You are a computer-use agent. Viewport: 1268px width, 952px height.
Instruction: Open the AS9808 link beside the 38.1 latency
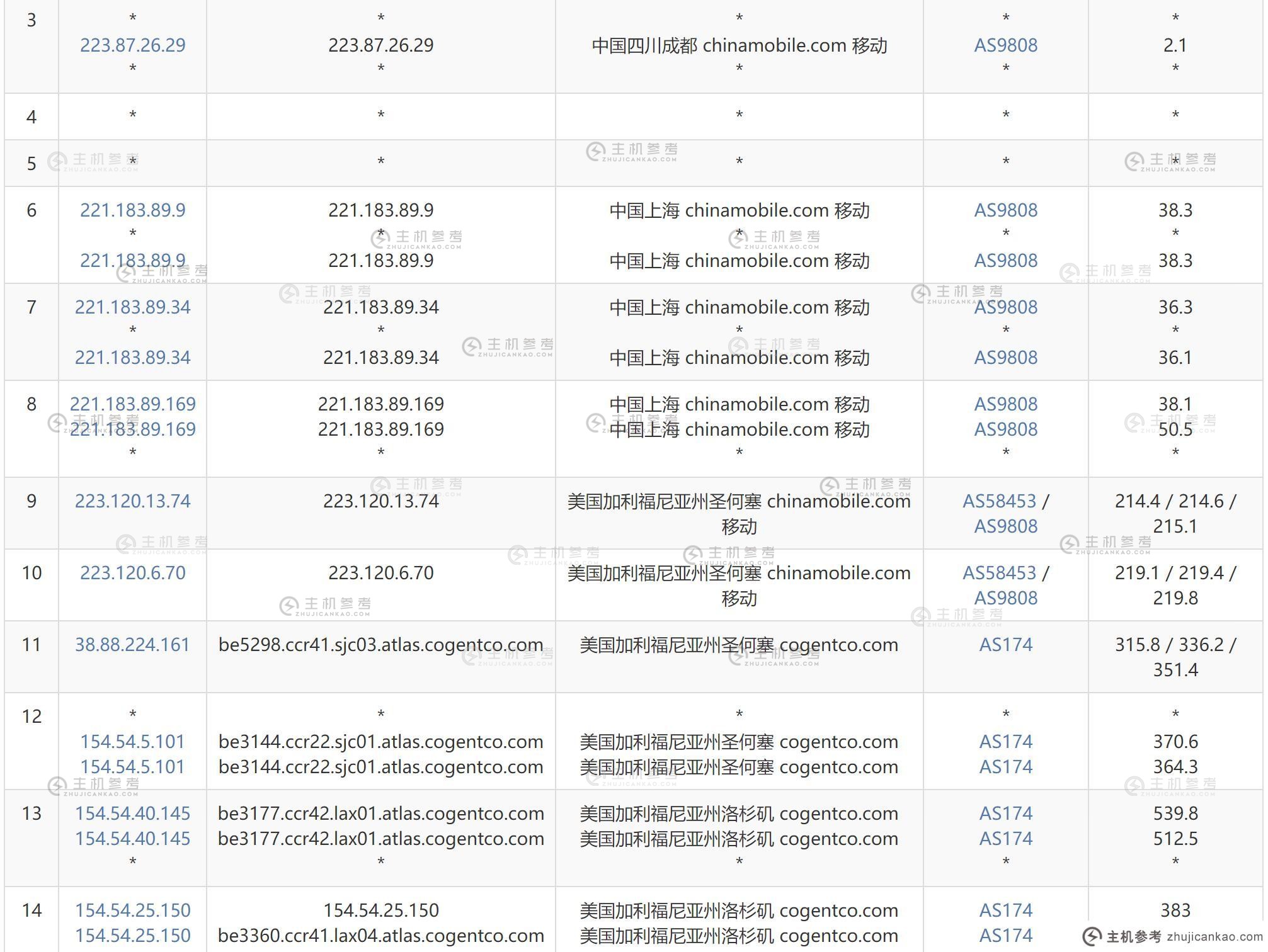1005,404
